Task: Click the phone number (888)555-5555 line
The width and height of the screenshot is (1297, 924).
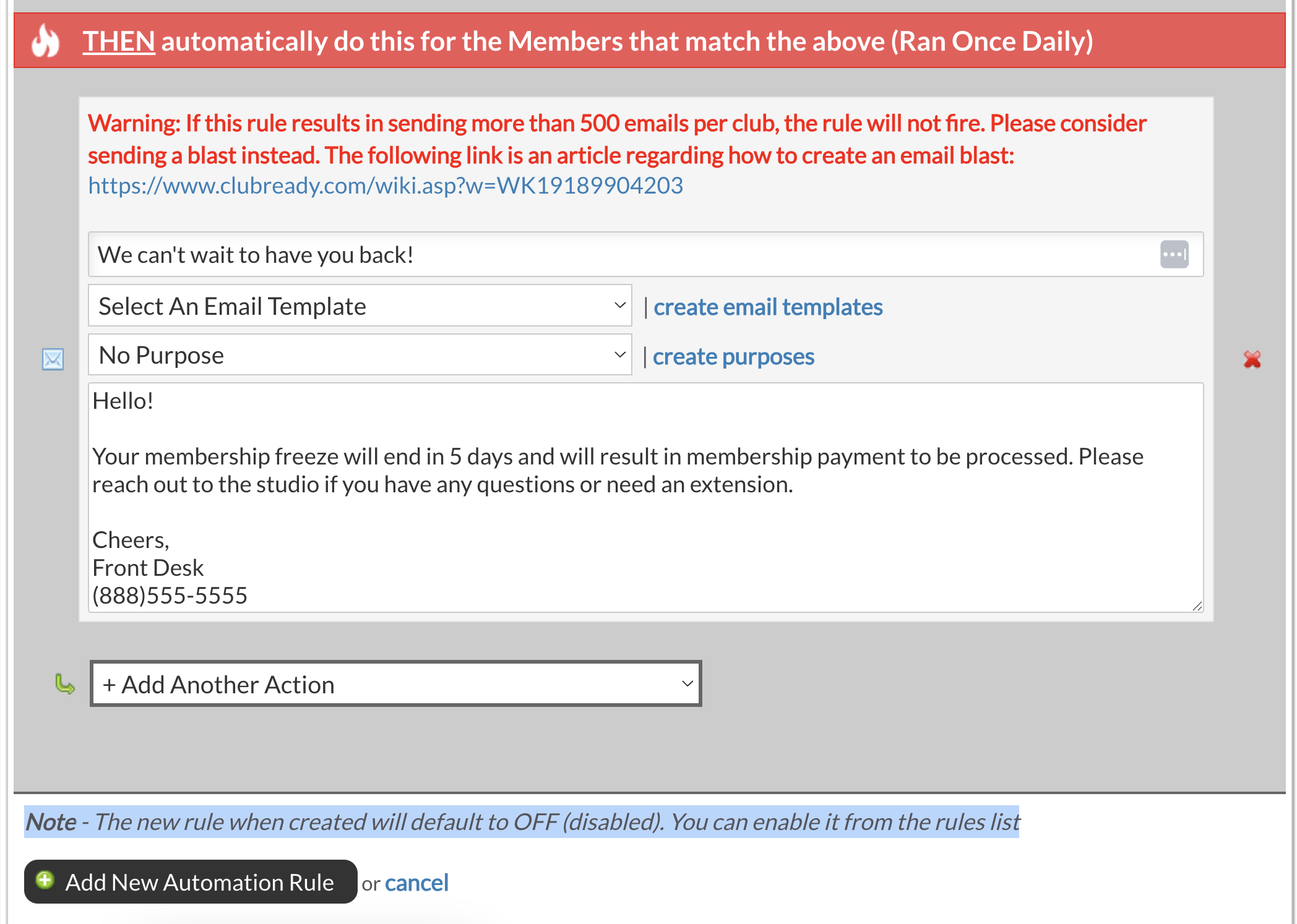Action: click(x=170, y=596)
